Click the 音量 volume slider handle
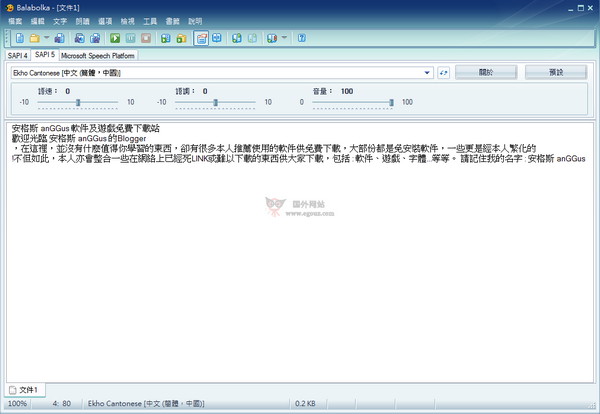 tap(391, 102)
